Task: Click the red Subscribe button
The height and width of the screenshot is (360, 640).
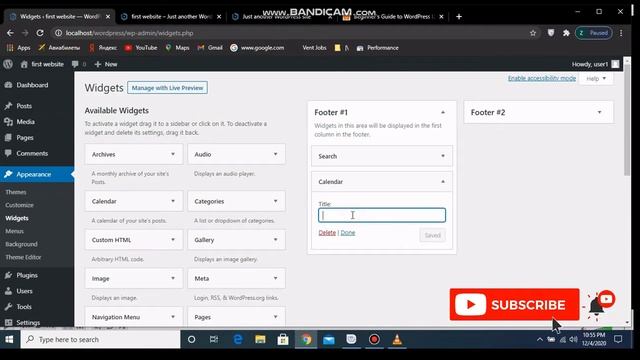Action: 514,304
